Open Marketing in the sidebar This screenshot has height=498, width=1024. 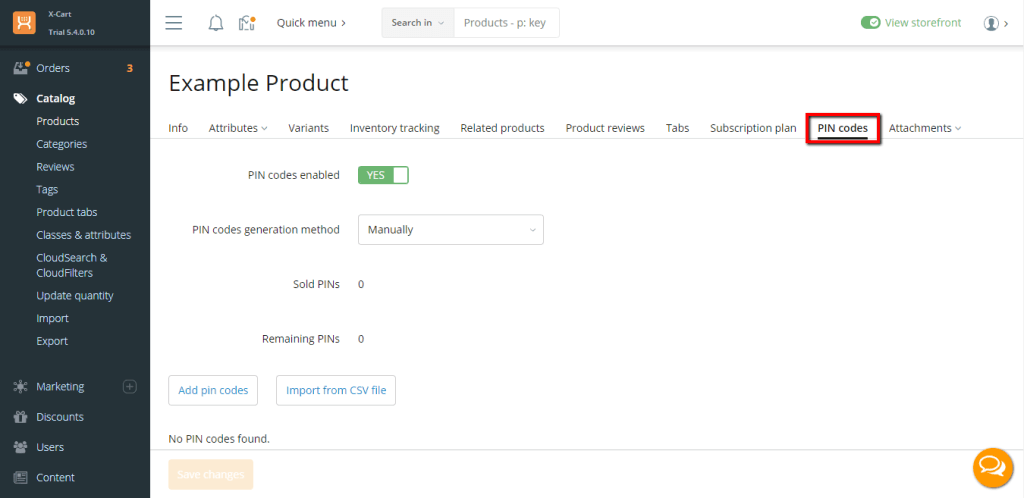[60, 386]
